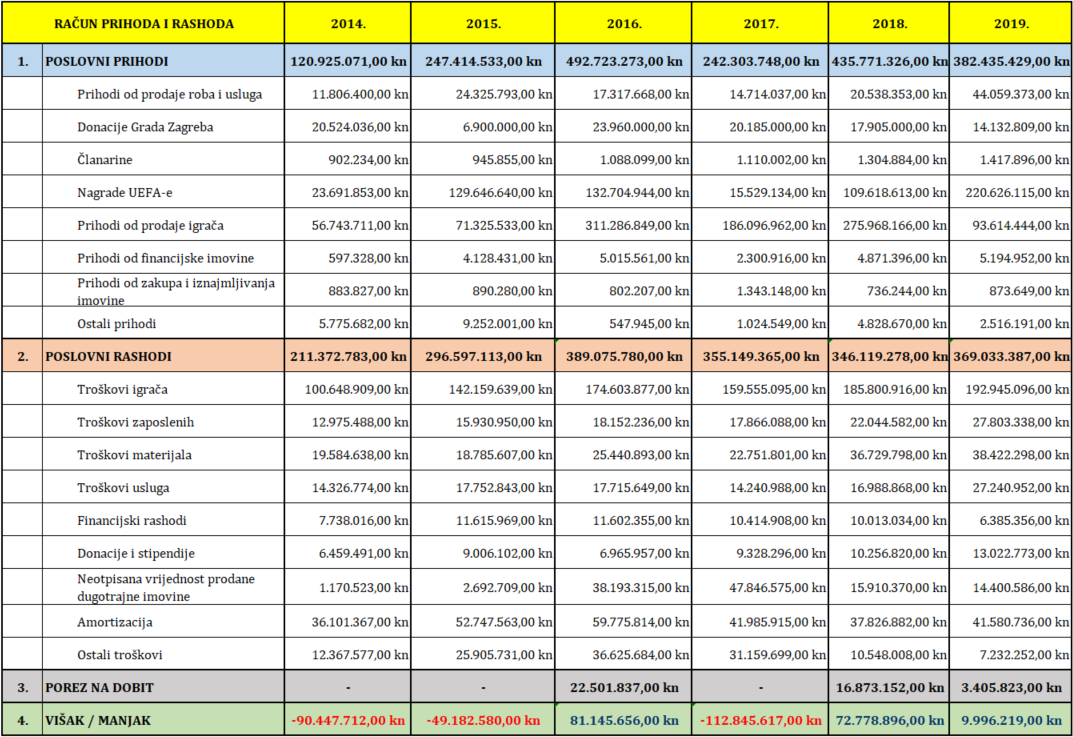Viewport: 1073px width, 737px height.
Task: Click 'Financijski rashodi' row label
Action: pyautogui.click(x=131, y=521)
